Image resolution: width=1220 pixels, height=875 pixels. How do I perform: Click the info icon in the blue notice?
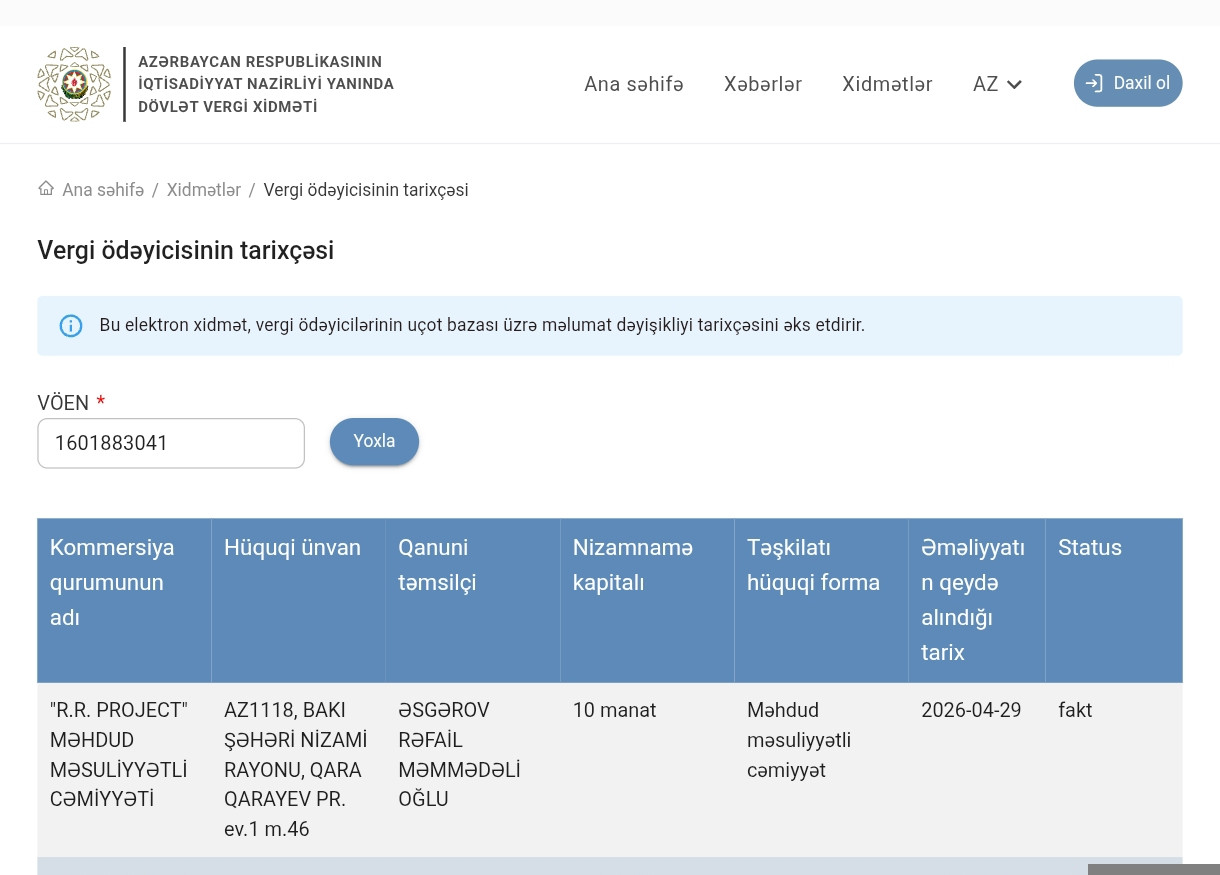point(71,326)
